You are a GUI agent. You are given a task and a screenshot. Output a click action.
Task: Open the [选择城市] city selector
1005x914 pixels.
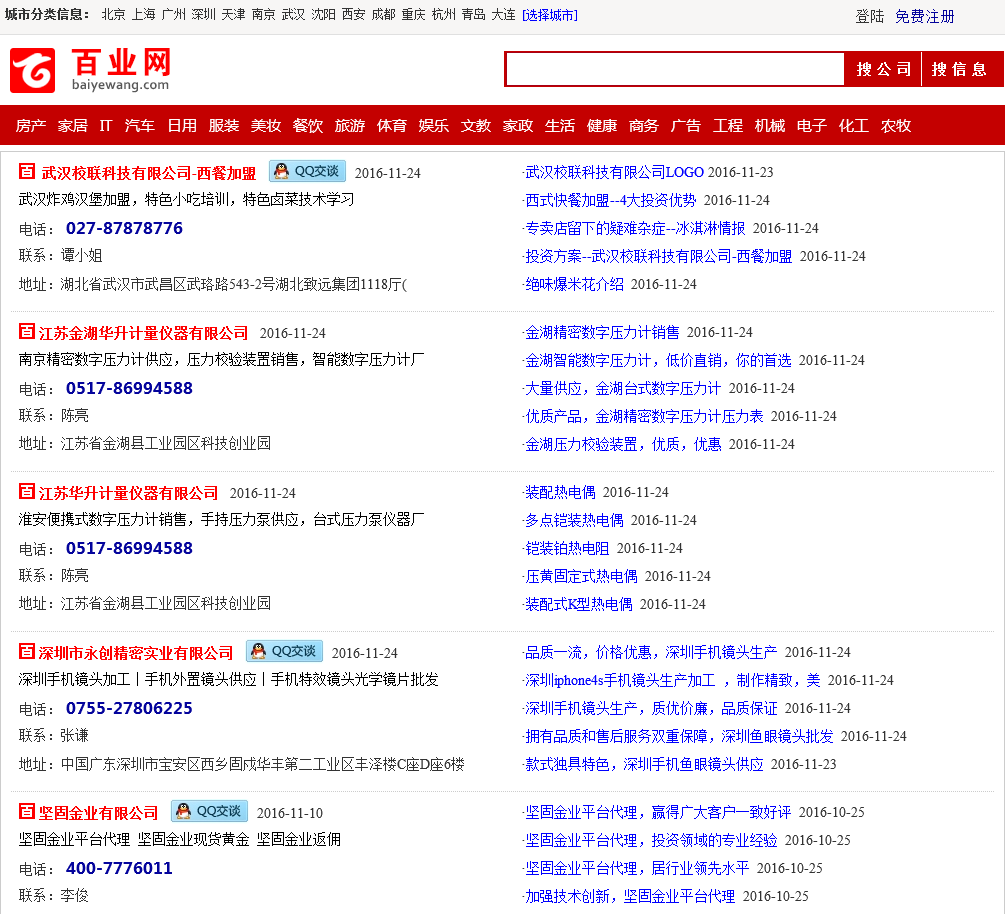(550, 15)
